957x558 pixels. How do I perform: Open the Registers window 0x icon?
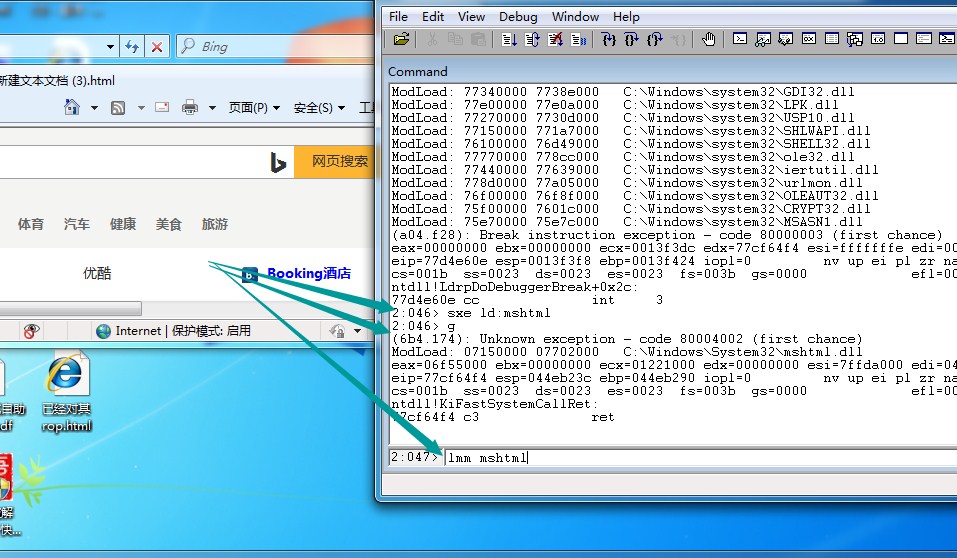[x=809, y=39]
